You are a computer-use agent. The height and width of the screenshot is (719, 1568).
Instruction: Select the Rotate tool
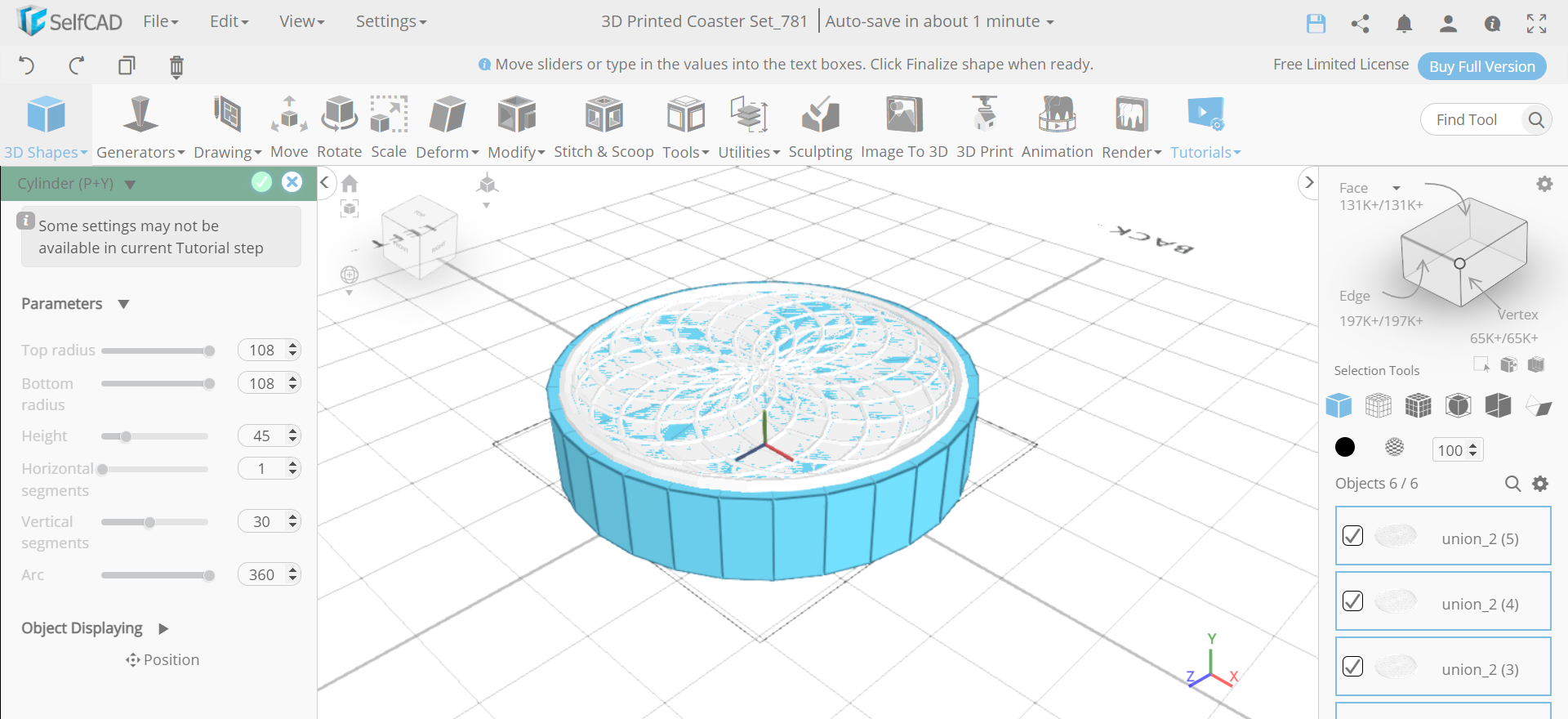(x=339, y=127)
